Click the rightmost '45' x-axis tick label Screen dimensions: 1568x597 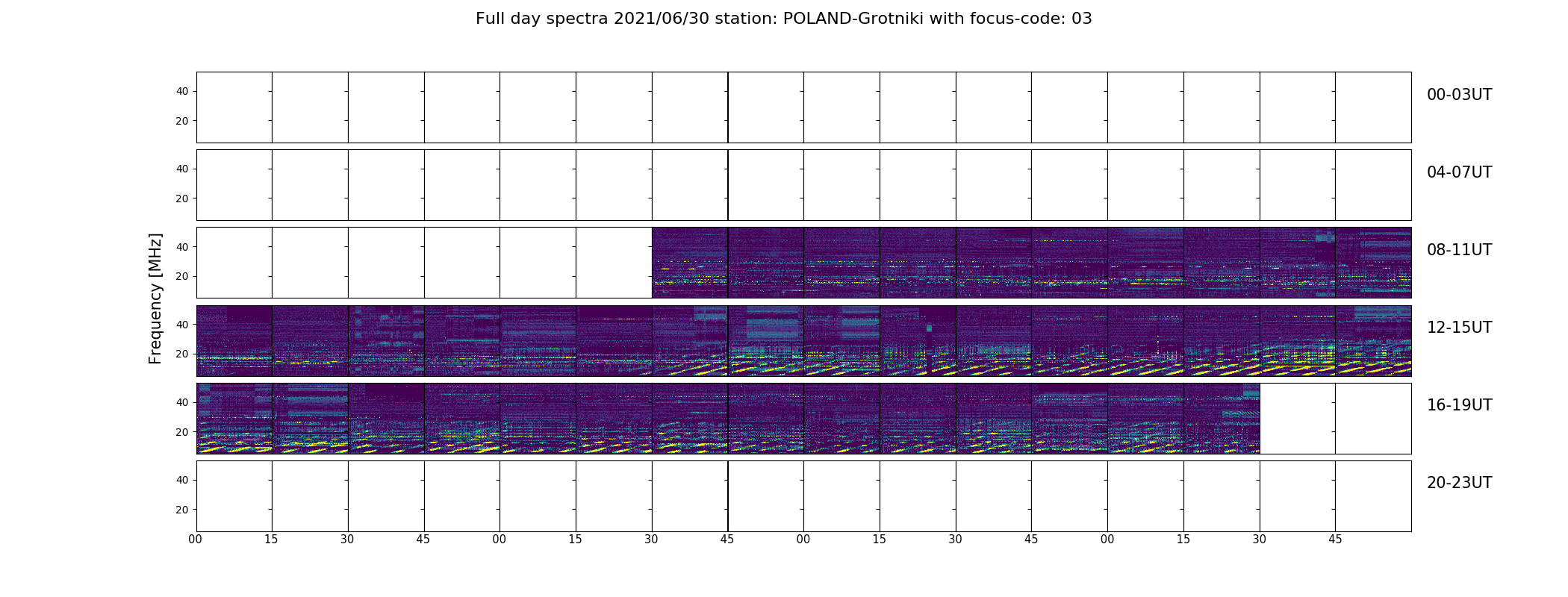(x=1335, y=540)
